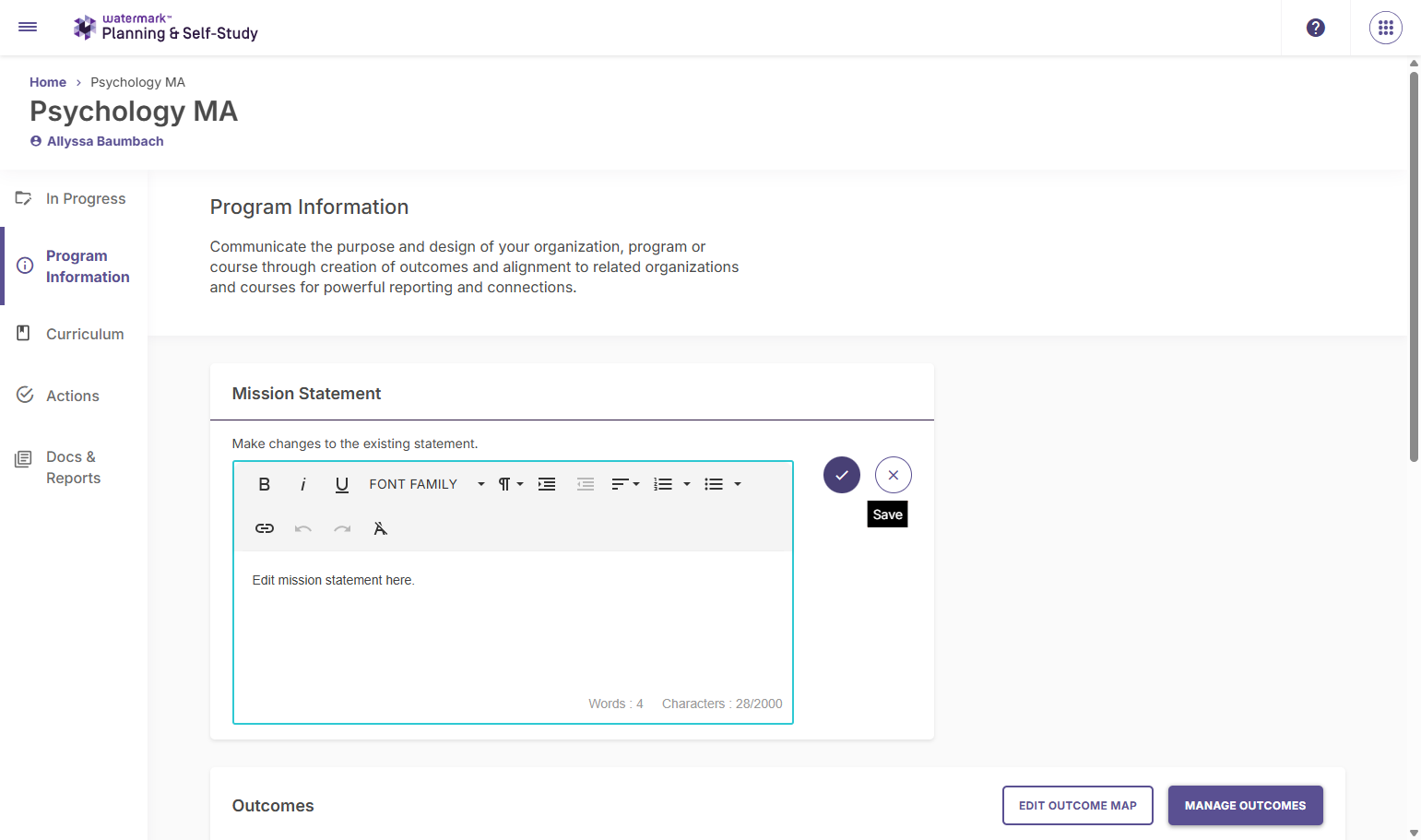Go to Home breadcrumb link
Viewport: 1421px width, 840px height.
pyautogui.click(x=48, y=82)
